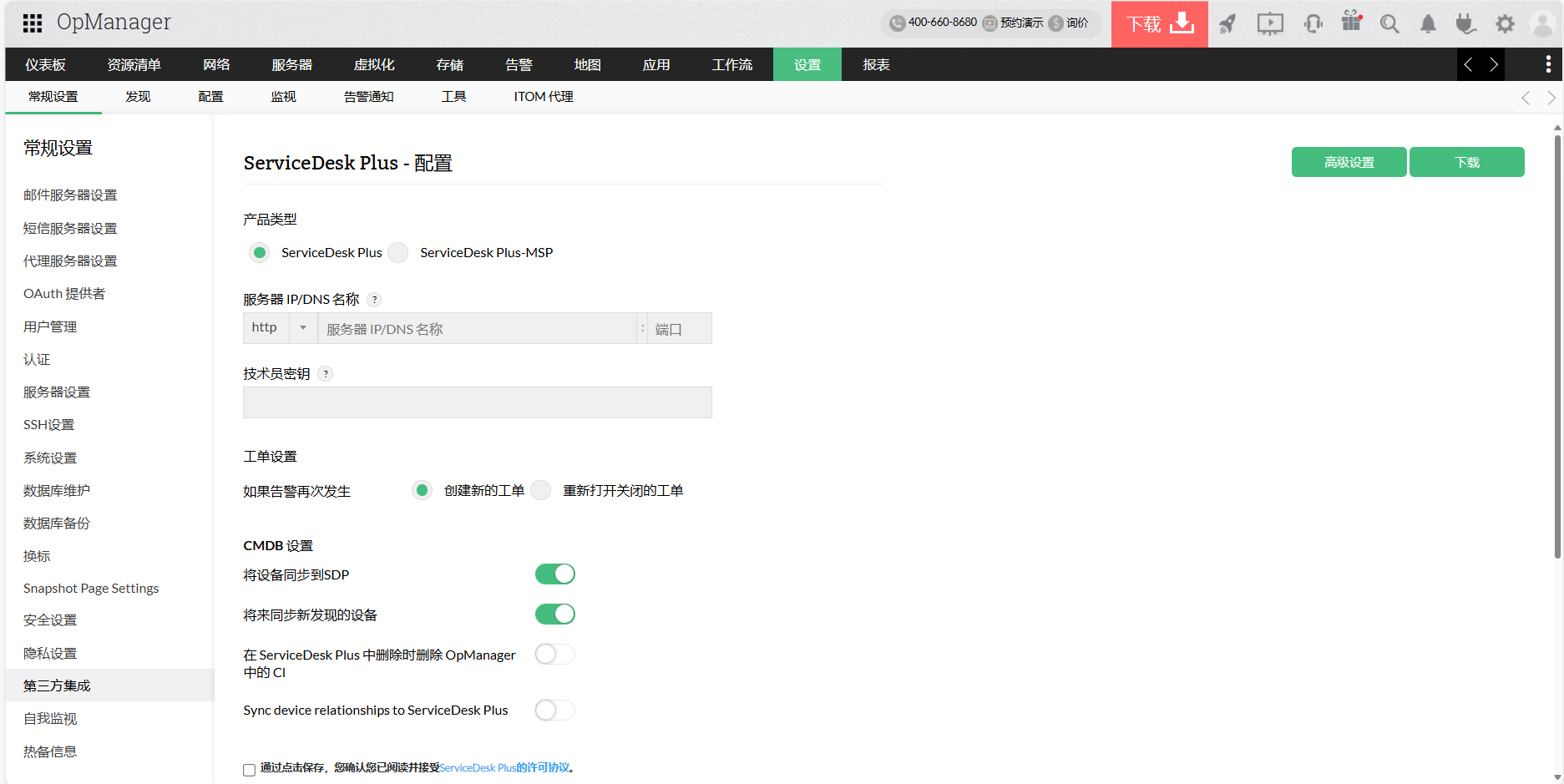
Task: Open the user profile avatar
Action: 1542,23
